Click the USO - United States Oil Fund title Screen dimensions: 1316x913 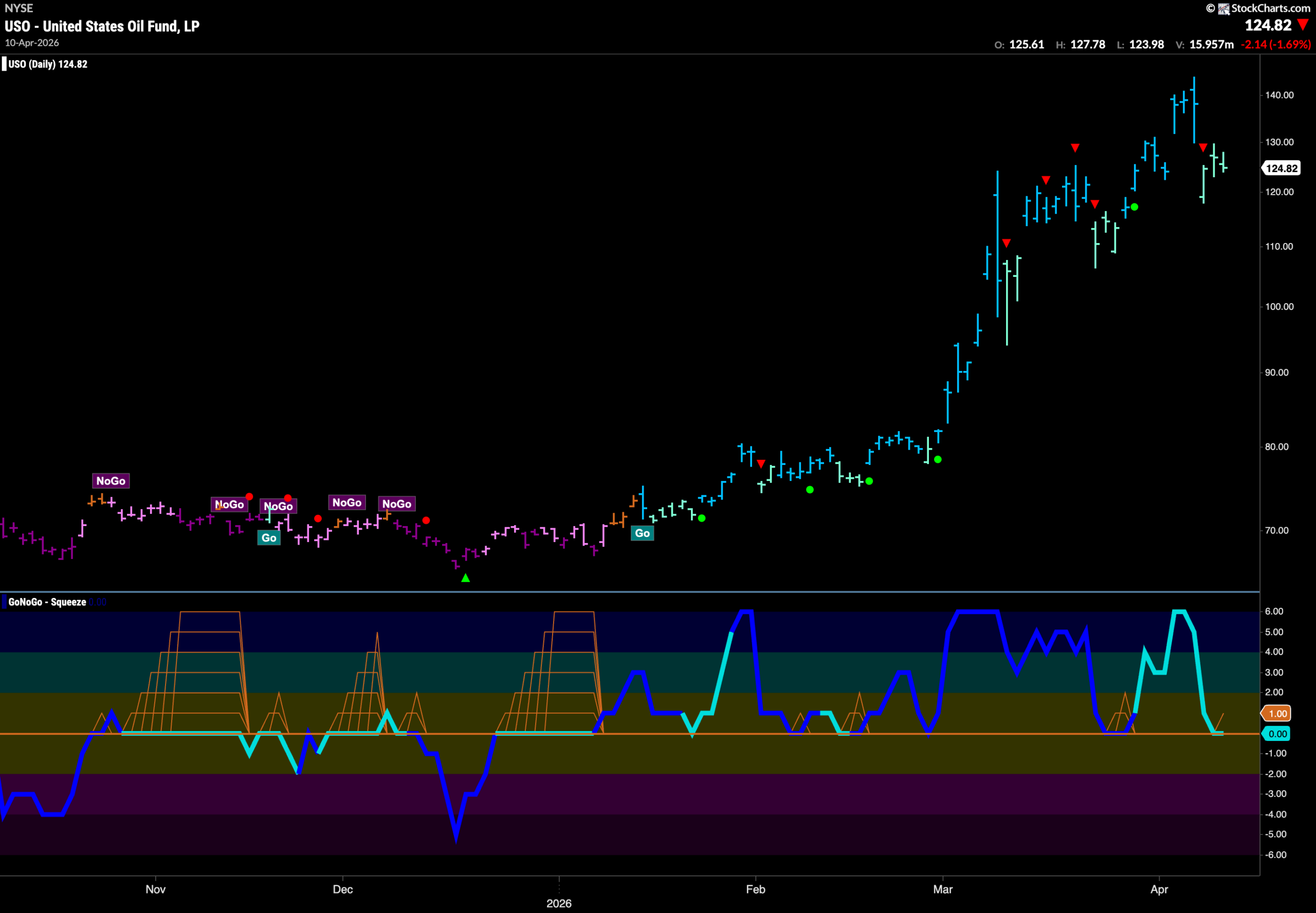(x=102, y=26)
